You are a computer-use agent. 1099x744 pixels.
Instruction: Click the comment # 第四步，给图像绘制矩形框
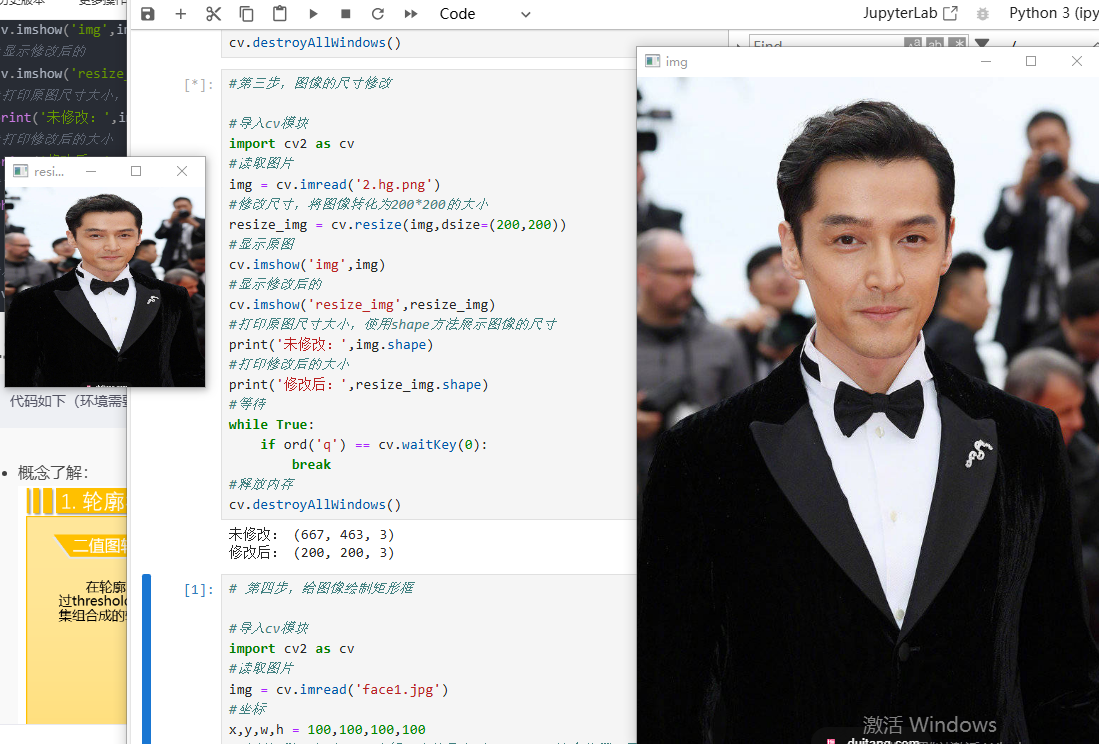click(321, 588)
